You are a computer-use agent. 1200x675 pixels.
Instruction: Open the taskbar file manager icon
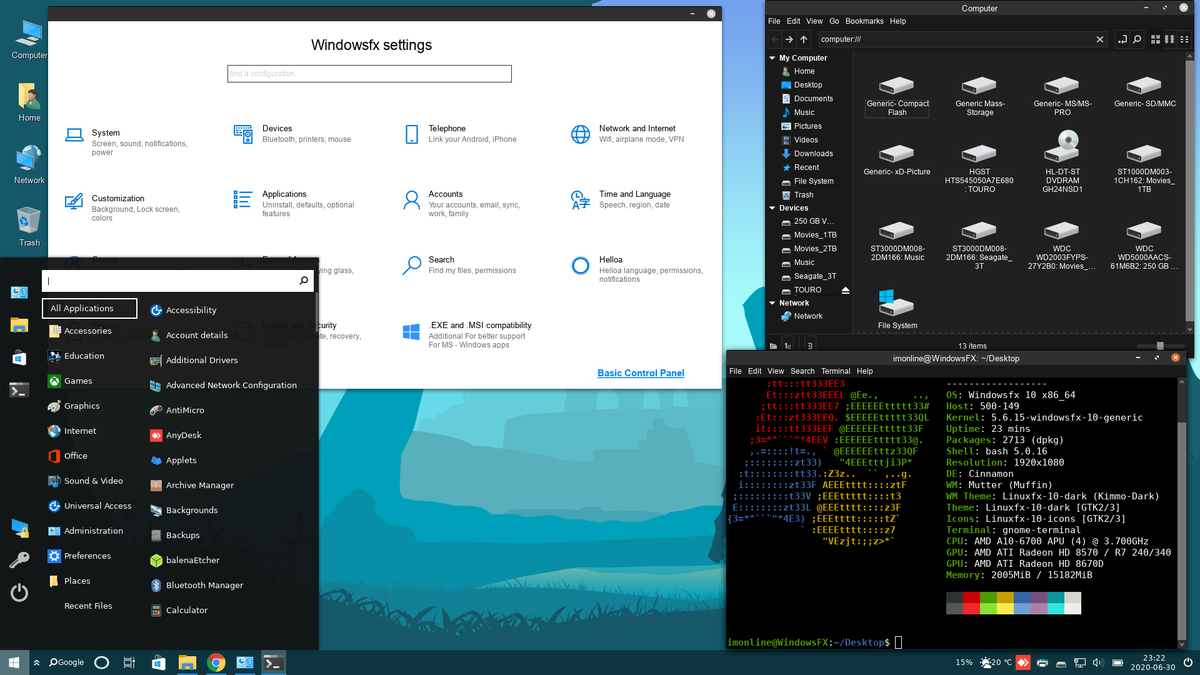tap(187, 662)
